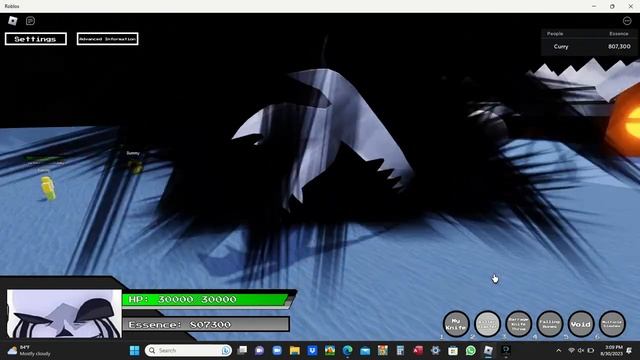The height and width of the screenshot is (360, 640).
Task: Select the Falling Bones ability
Action: click(x=550, y=324)
